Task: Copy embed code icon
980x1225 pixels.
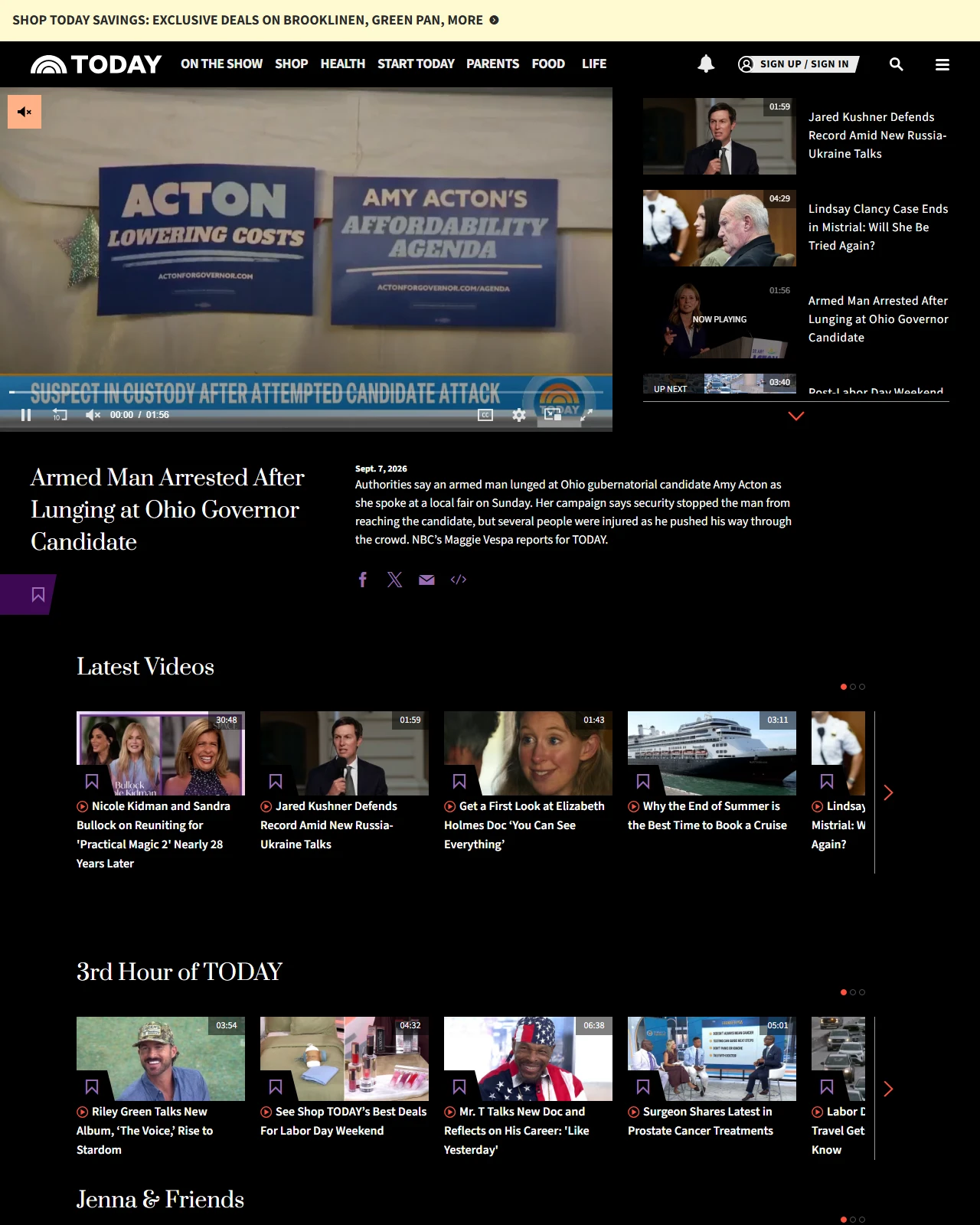Action: coord(459,580)
